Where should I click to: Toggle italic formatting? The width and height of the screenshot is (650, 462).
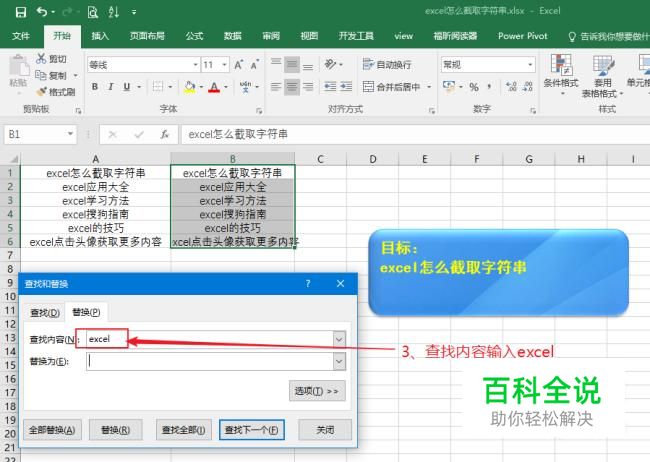click(111, 87)
